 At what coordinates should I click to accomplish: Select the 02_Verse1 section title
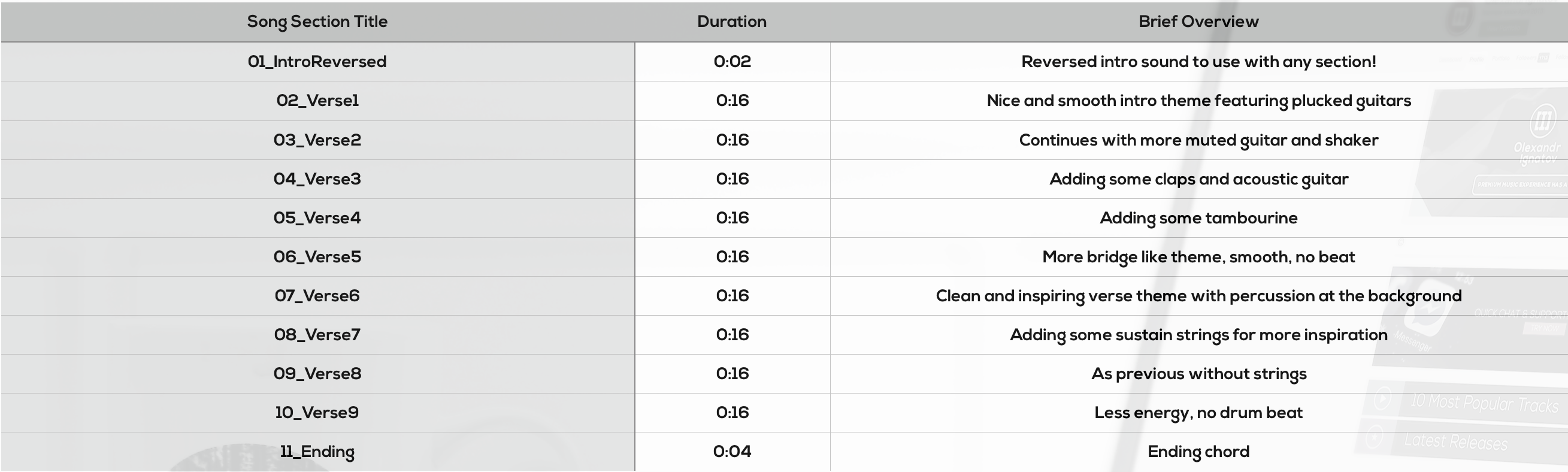(x=317, y=101)
